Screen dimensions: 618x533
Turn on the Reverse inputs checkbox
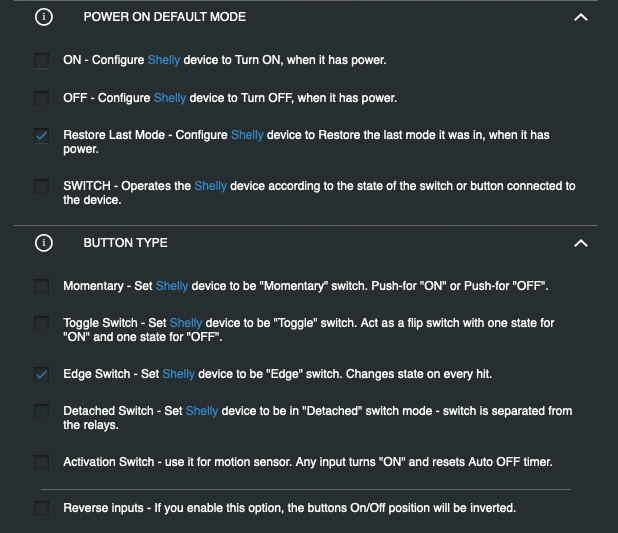coord(41,509)
